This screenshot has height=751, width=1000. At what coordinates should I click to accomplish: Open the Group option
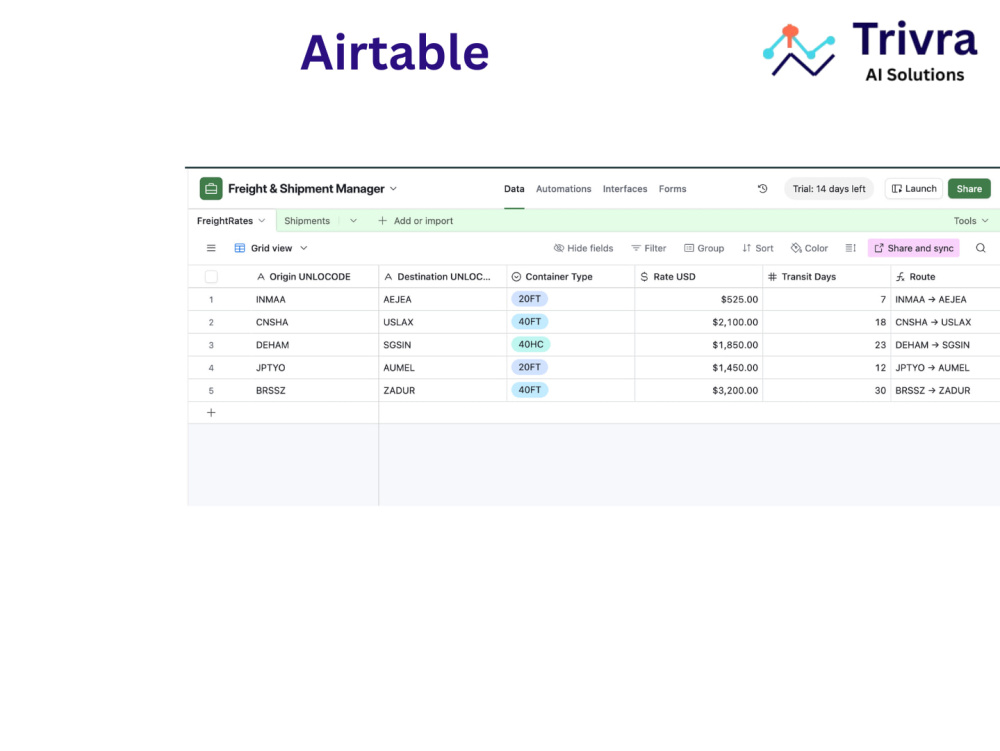coord(704,248)
